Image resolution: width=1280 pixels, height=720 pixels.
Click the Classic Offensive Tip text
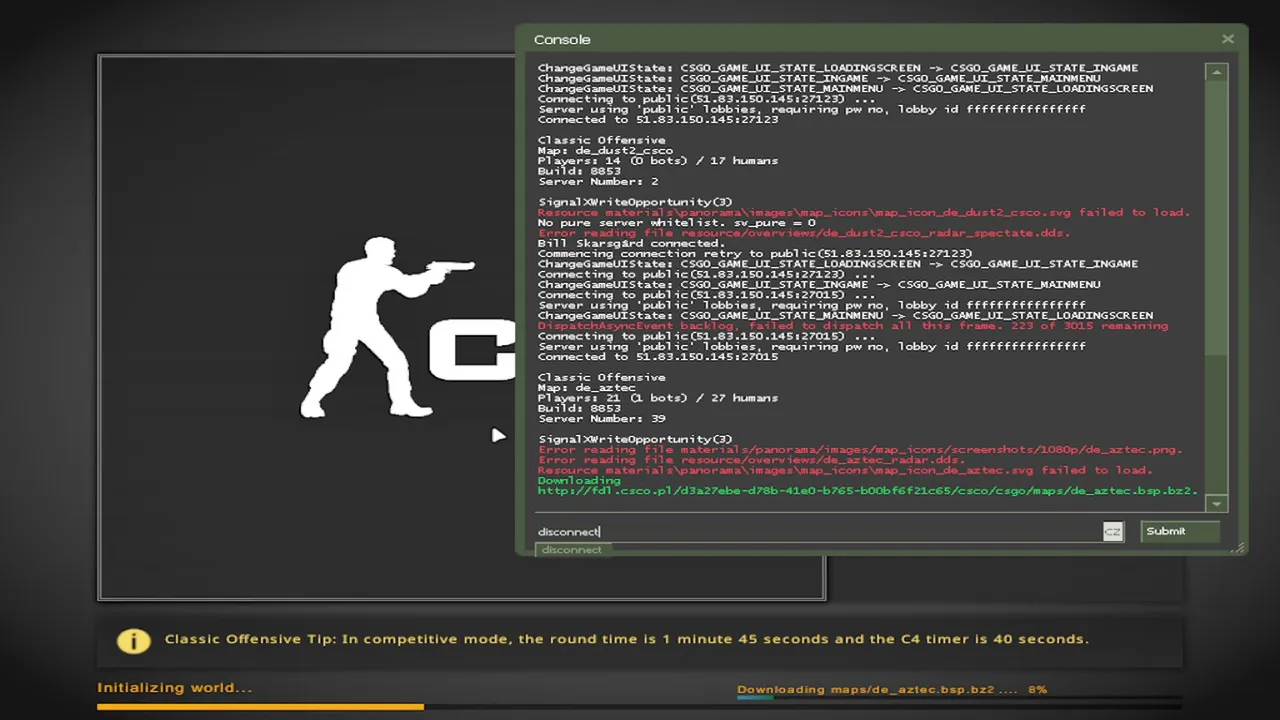[x=627, y=639]
